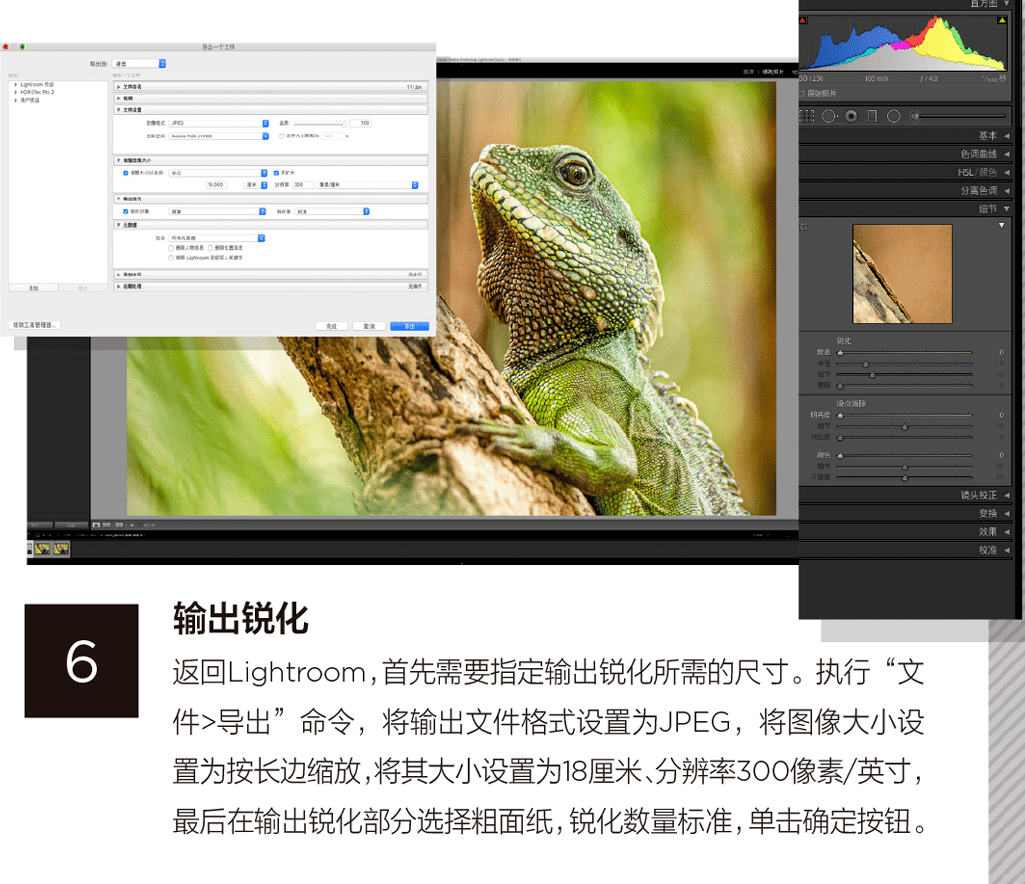Click the detail preview thumbnail

tap(902, 274)
